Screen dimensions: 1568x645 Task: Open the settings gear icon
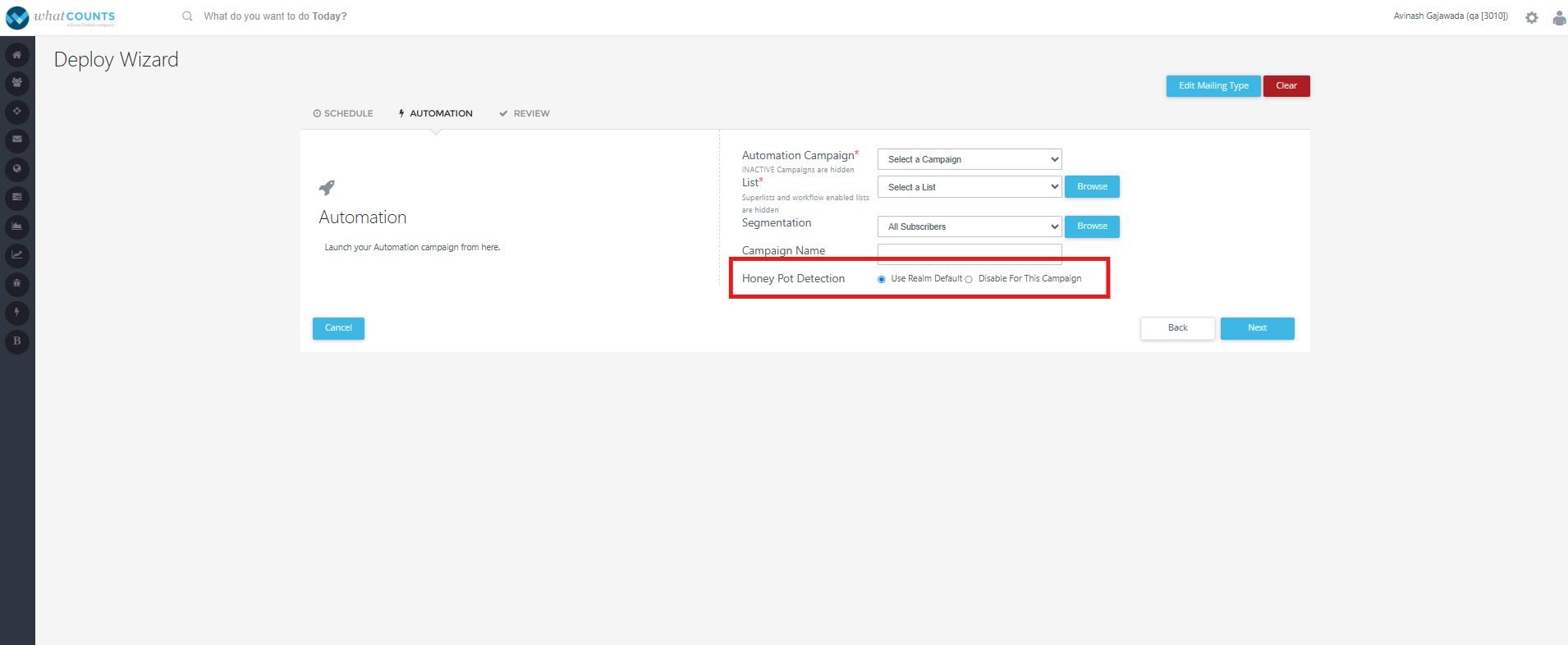1532,17
